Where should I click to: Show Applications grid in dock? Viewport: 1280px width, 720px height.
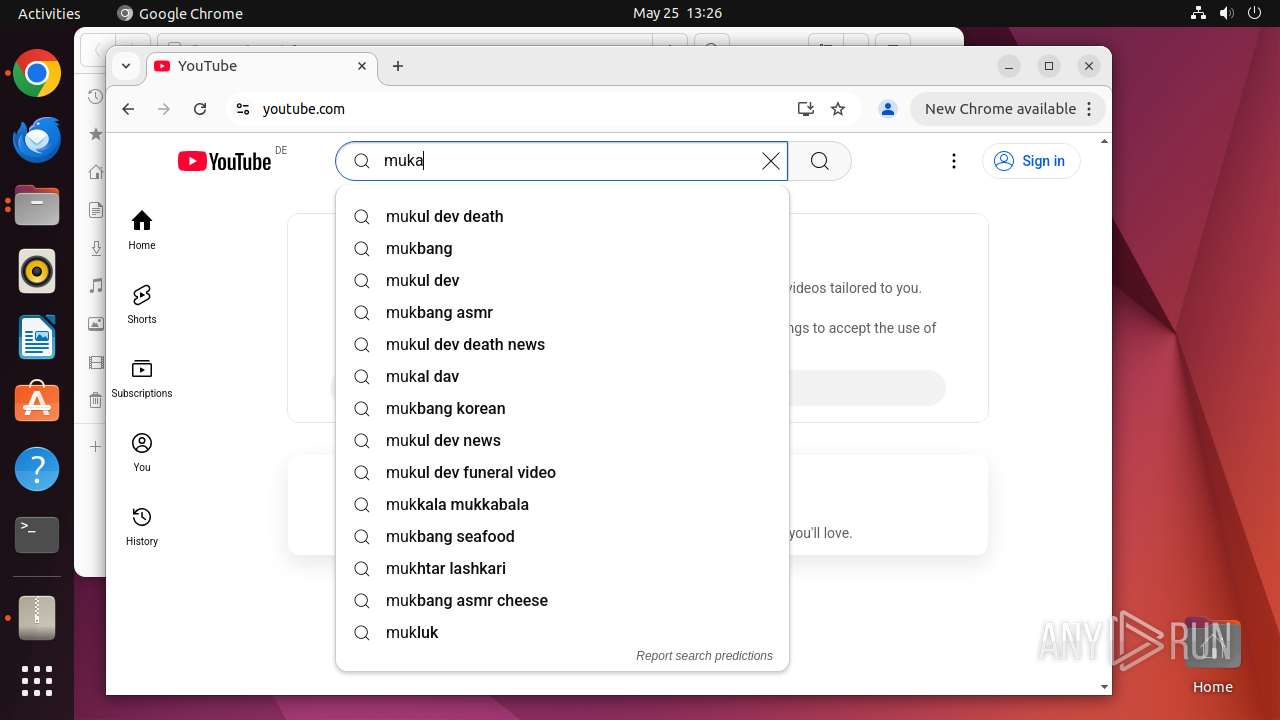37,681
